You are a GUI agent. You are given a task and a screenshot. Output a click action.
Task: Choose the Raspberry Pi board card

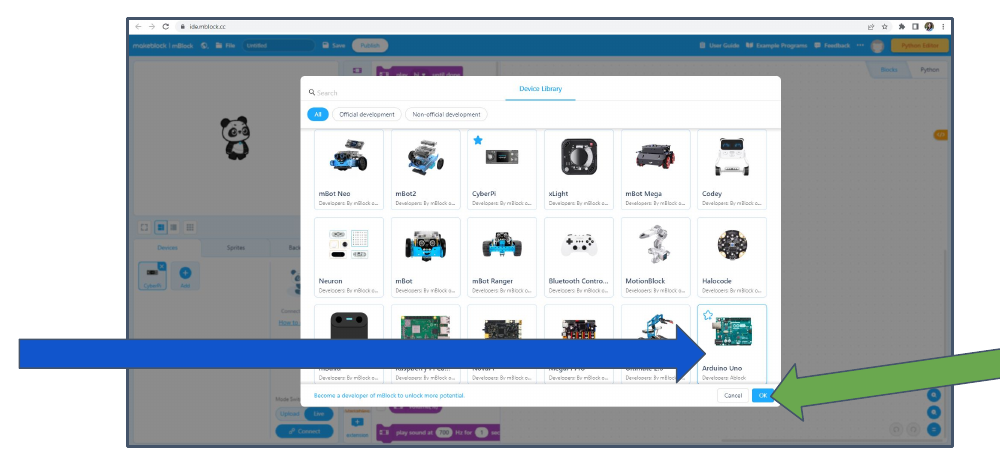point(425,343)
